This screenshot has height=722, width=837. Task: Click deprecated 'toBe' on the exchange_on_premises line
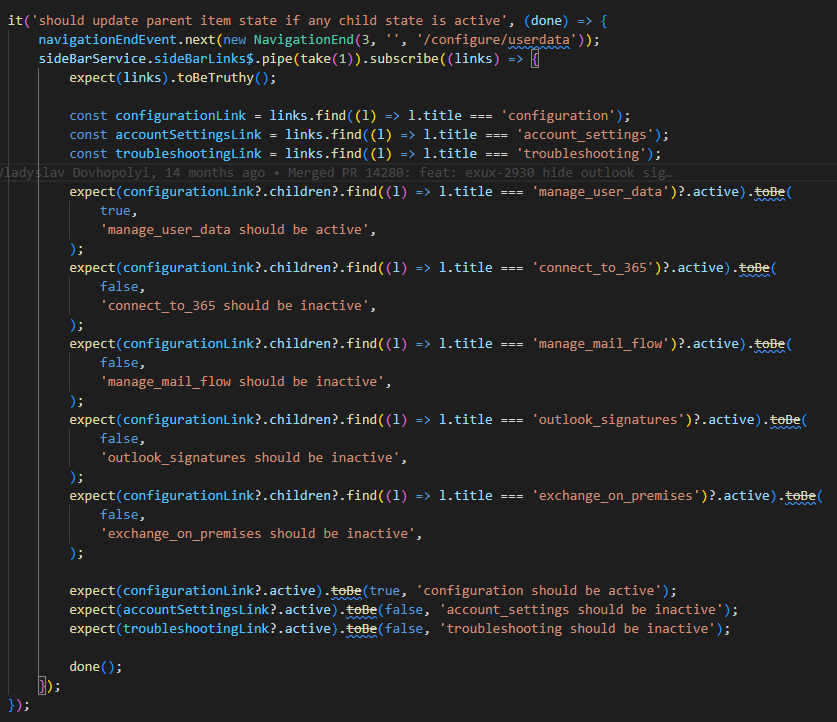pyautogui.click(x=800, y=496)
